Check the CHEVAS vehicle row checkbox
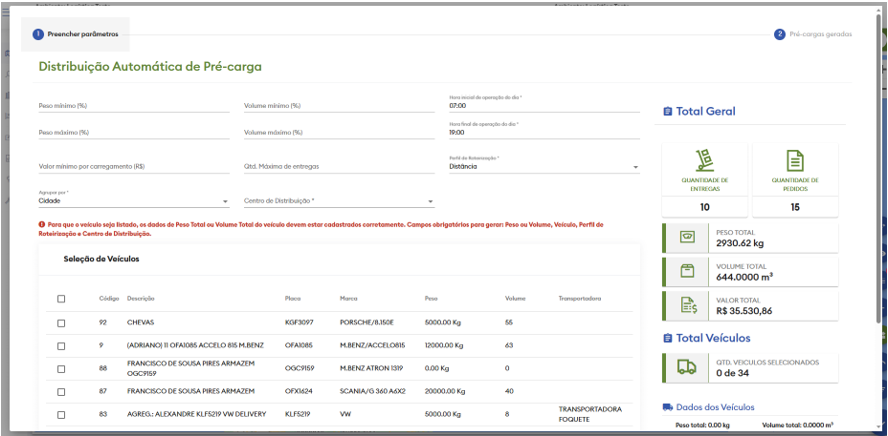 [62, 323]
